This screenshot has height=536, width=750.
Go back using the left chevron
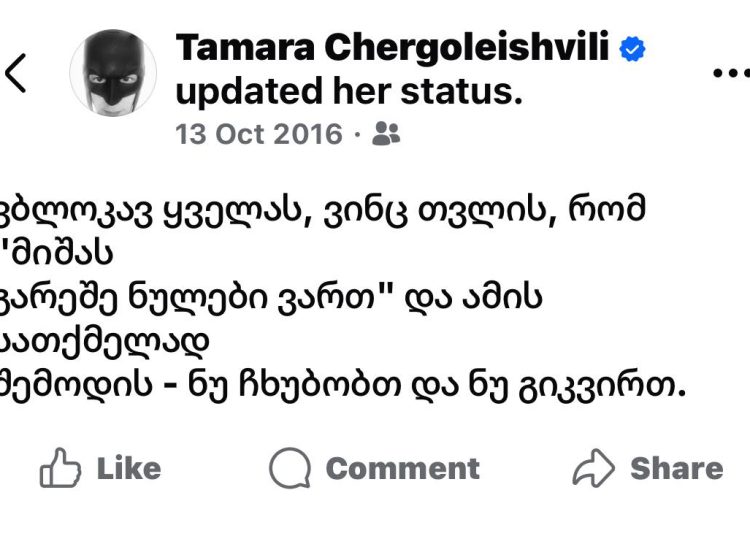[x=17, y=72]
